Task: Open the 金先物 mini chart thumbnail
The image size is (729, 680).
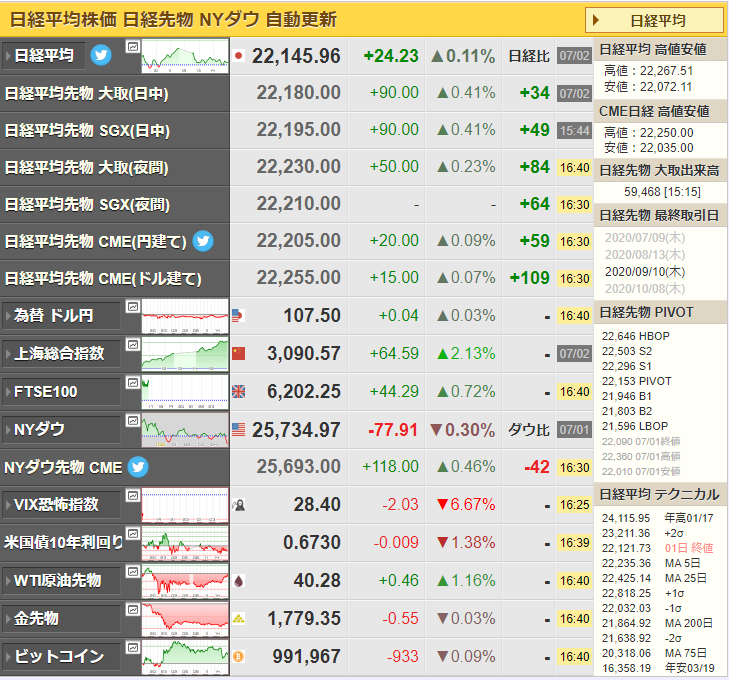Action: tap(185, 619)
